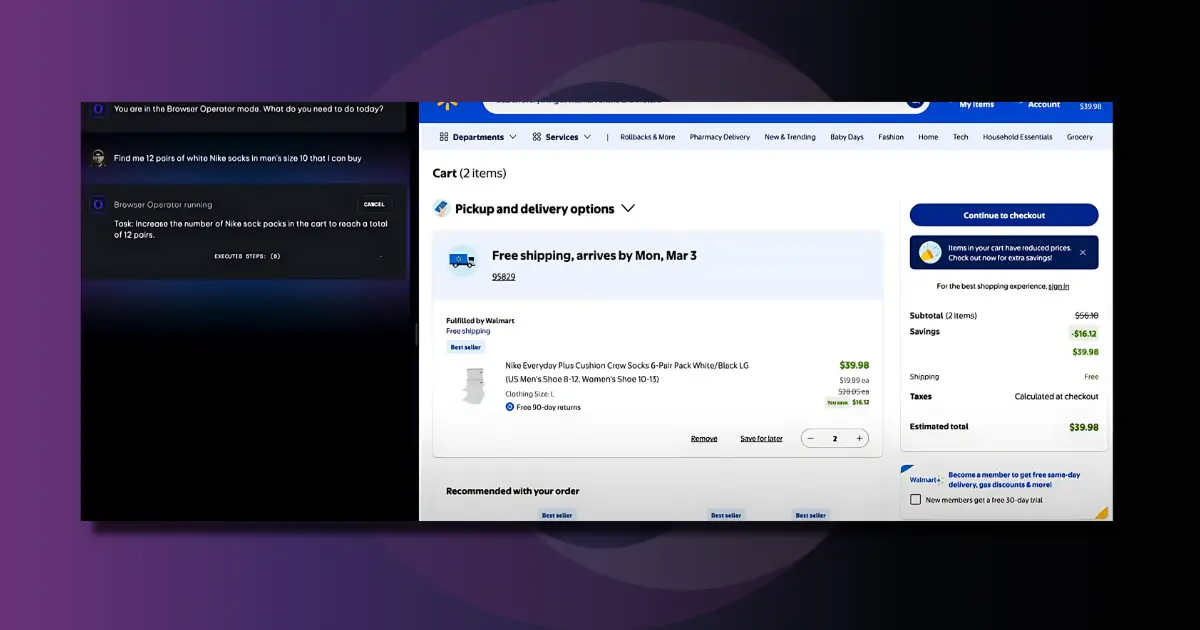
Task: Expand the Departments dropdown
Action: [x=514, y=136]
